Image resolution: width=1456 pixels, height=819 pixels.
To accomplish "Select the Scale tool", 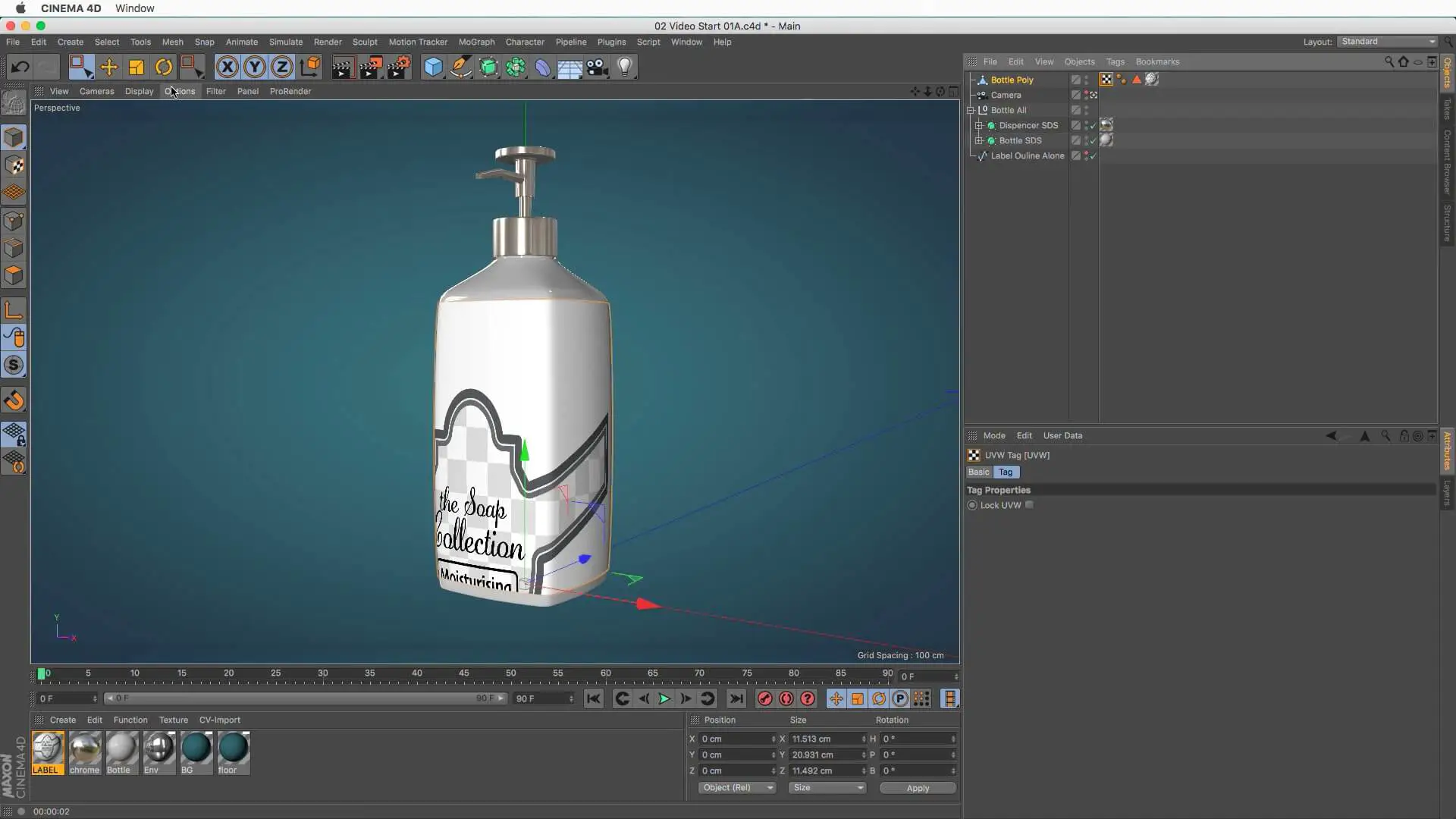I will (x=136, y=67).
